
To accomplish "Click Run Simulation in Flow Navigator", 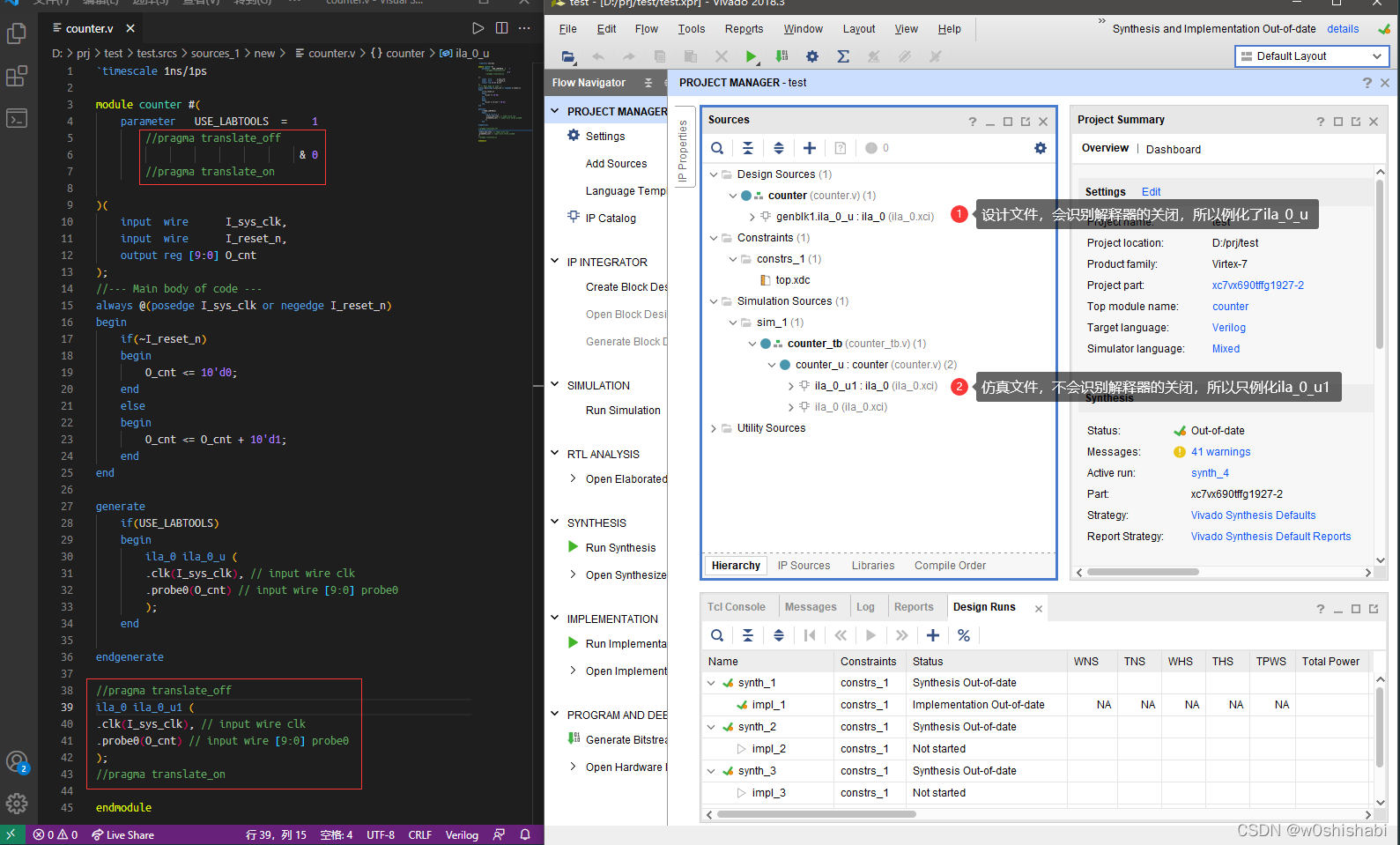I will coord(622,411).
